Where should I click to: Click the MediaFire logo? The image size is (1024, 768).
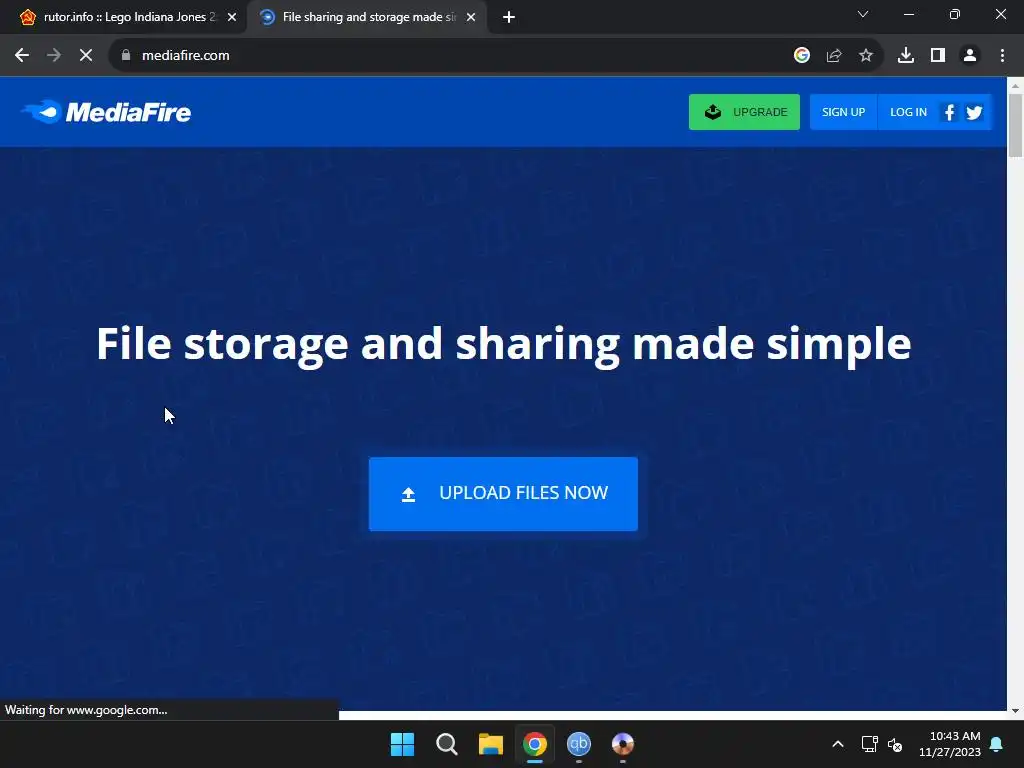106,112
